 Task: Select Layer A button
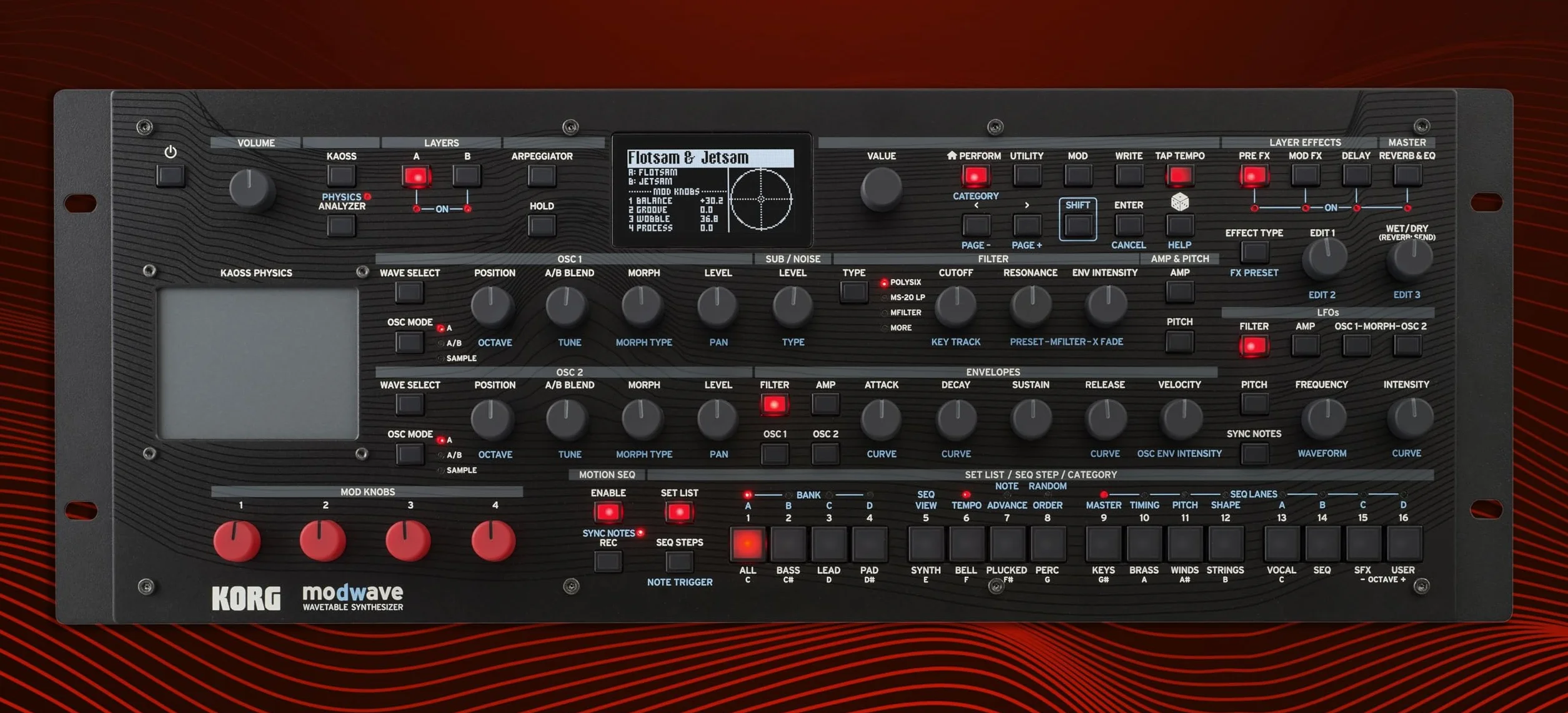click(416, 177)
